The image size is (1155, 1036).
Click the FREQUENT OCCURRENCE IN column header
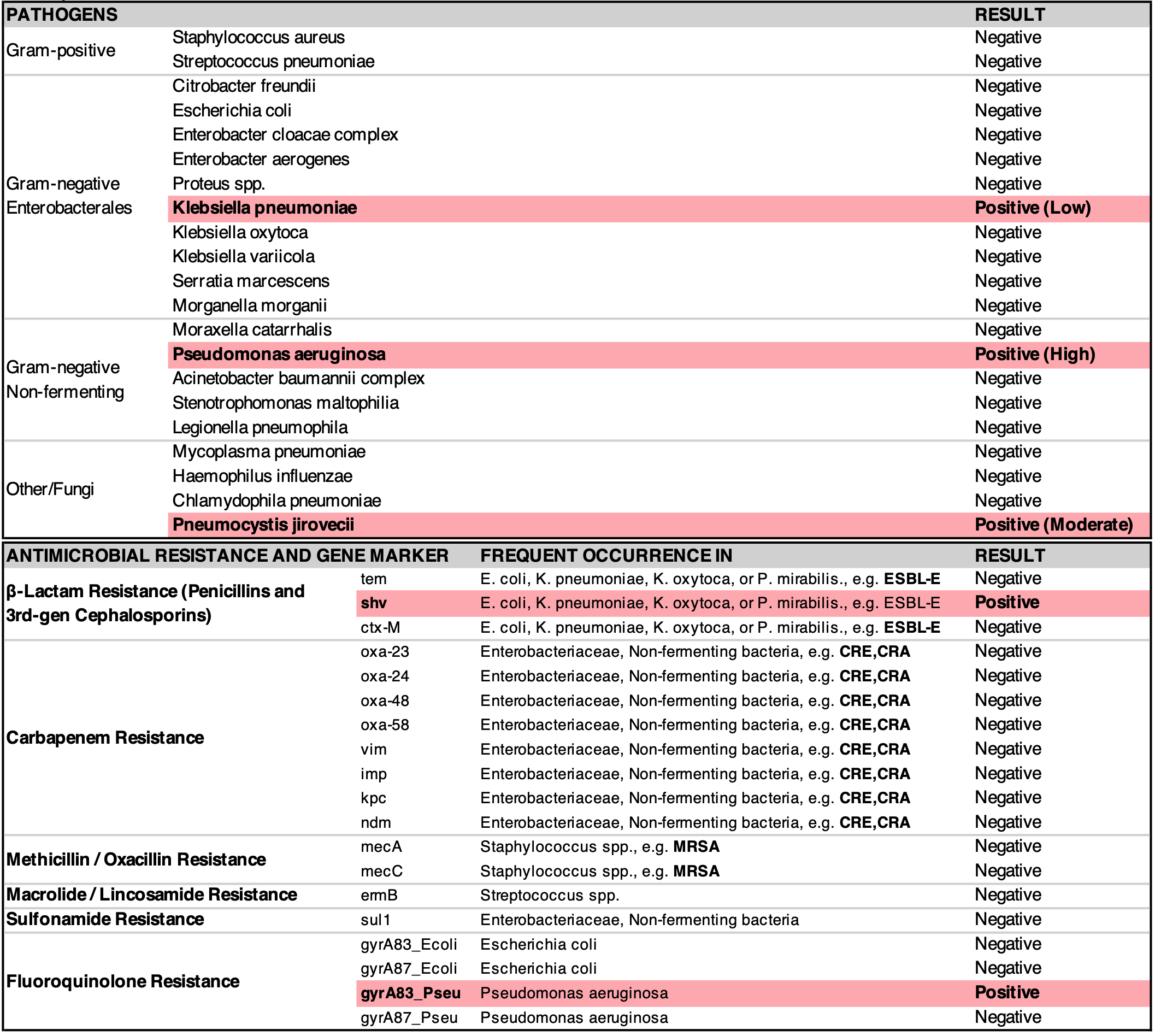pyautogui.click(x=606, y=556)
